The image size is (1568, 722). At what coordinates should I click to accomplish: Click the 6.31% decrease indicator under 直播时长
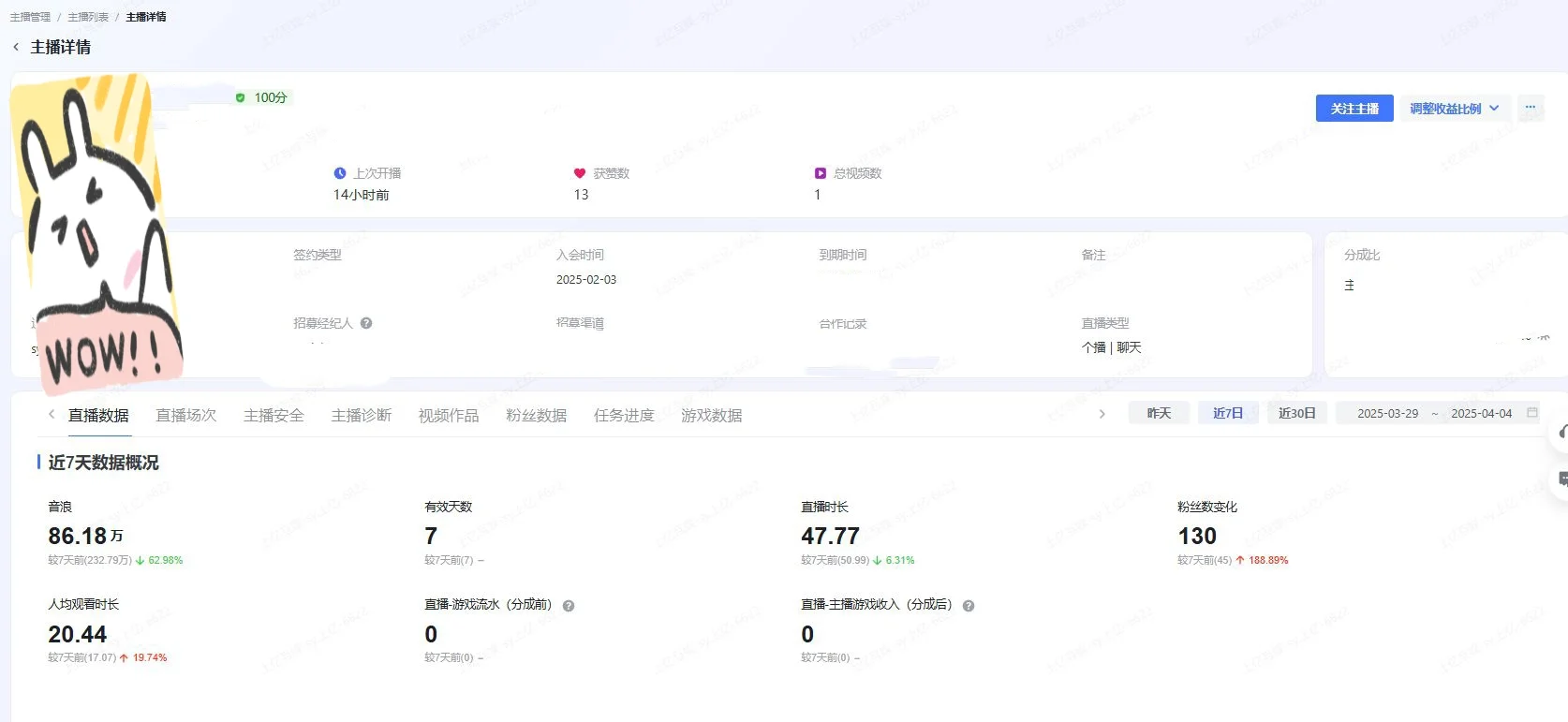894,560
